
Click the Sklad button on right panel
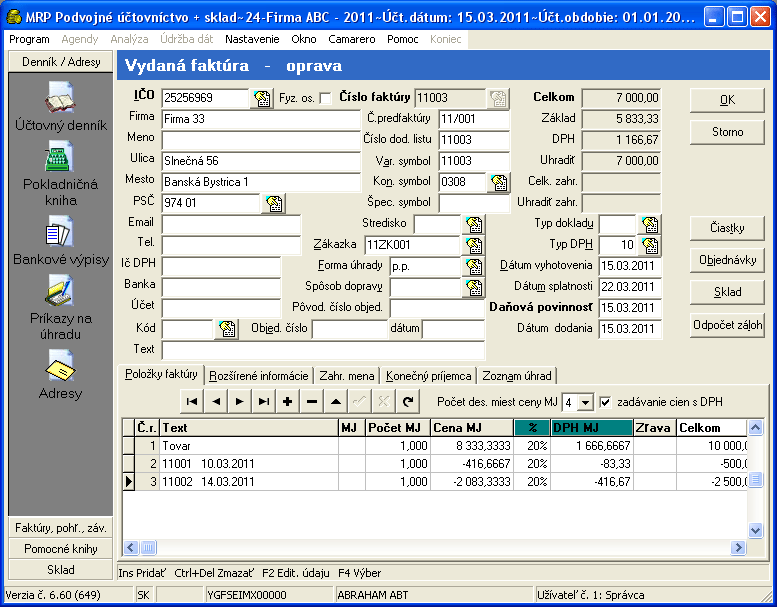(727, 292)
